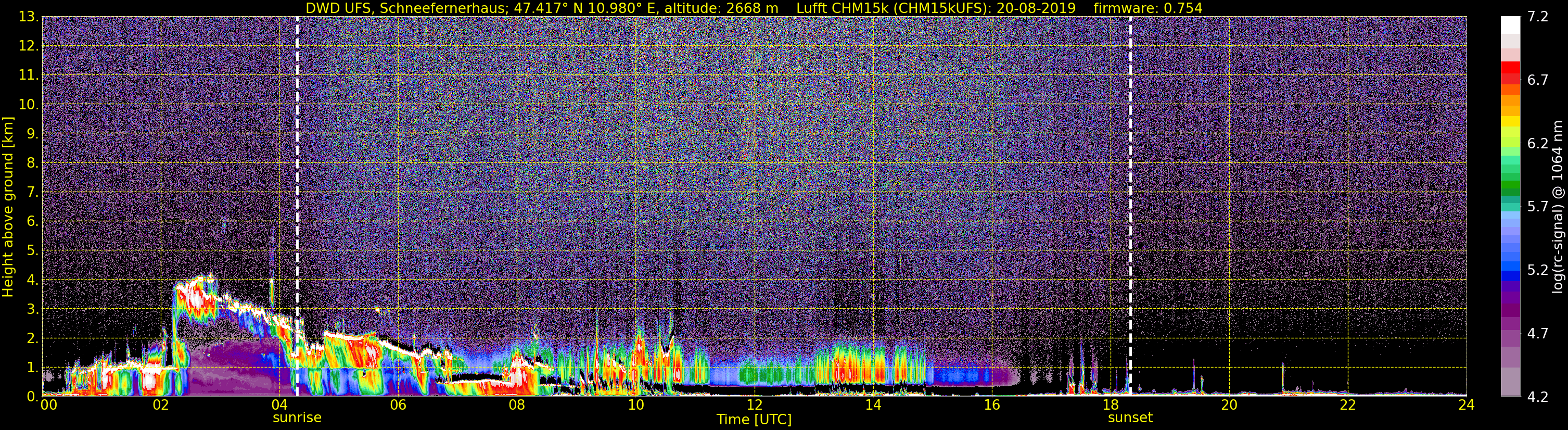Click the time axis tick label '02'
1568x430 pixels.
(x=160, y=406)
